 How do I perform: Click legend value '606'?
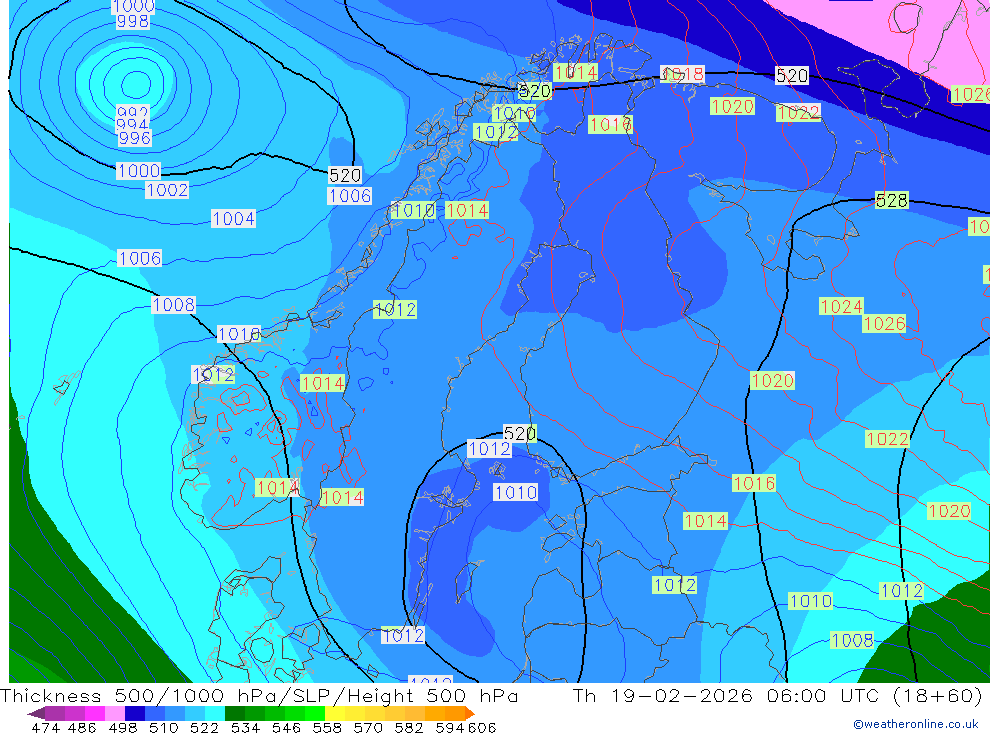click(482, 728)
